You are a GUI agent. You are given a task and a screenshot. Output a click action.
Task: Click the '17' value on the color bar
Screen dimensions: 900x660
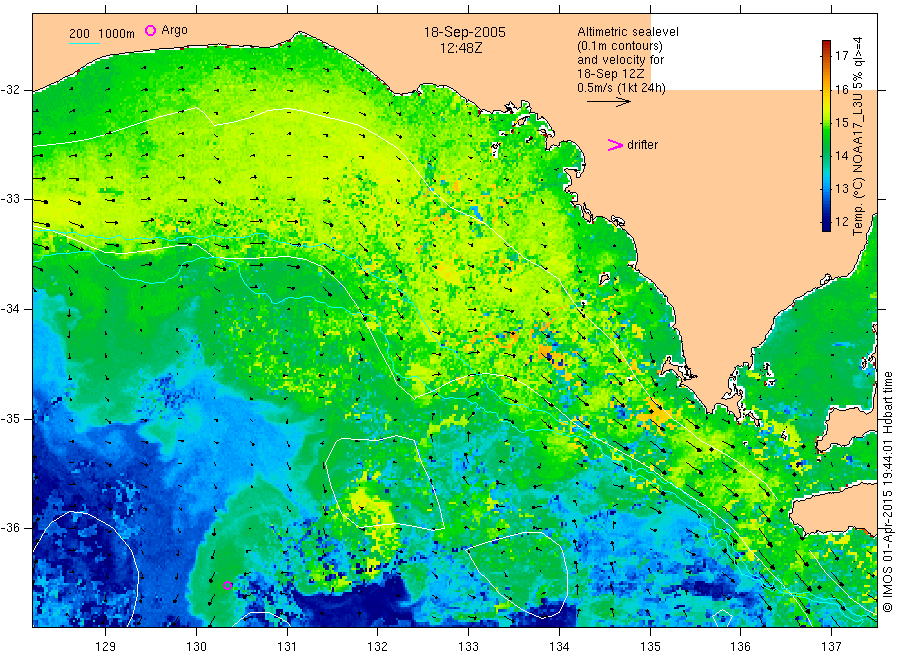click(x=841, y=56)
